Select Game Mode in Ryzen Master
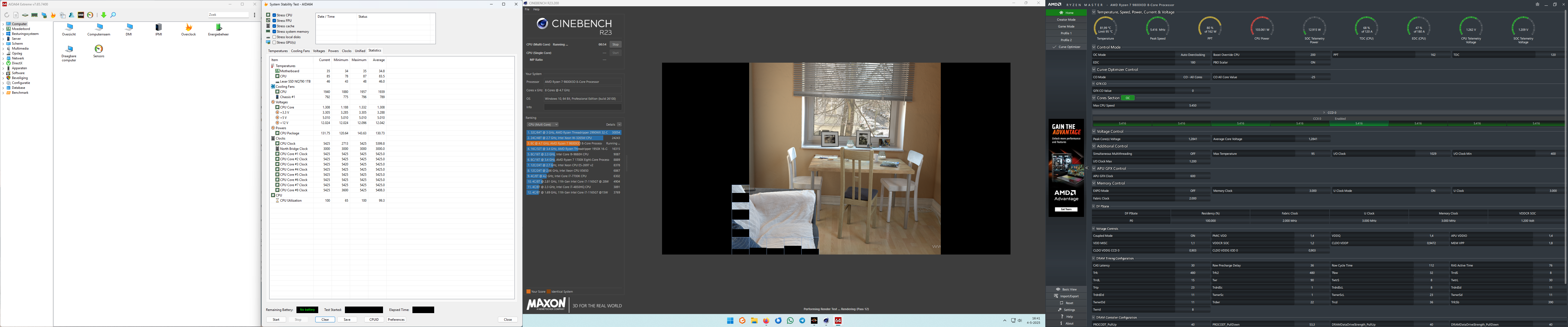 pyautogui.click(x=1067, y=27)
